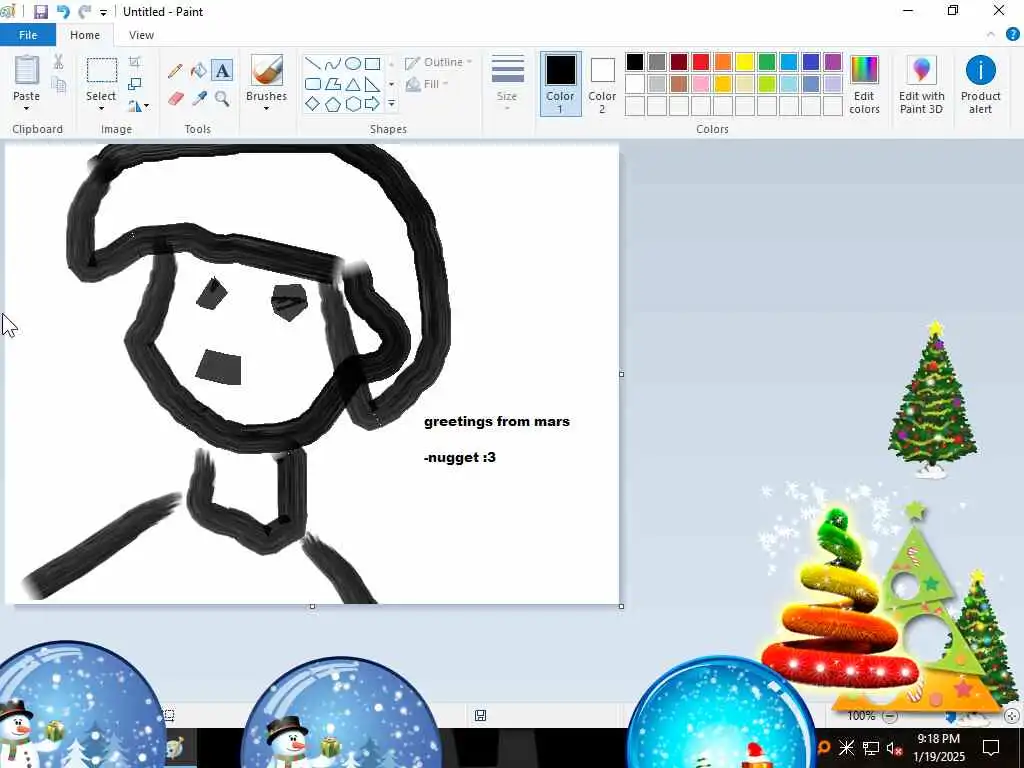Activate Color 1 foreground selector
The width and height of the screenshot is (1024, 768).
tap(560, 84)
